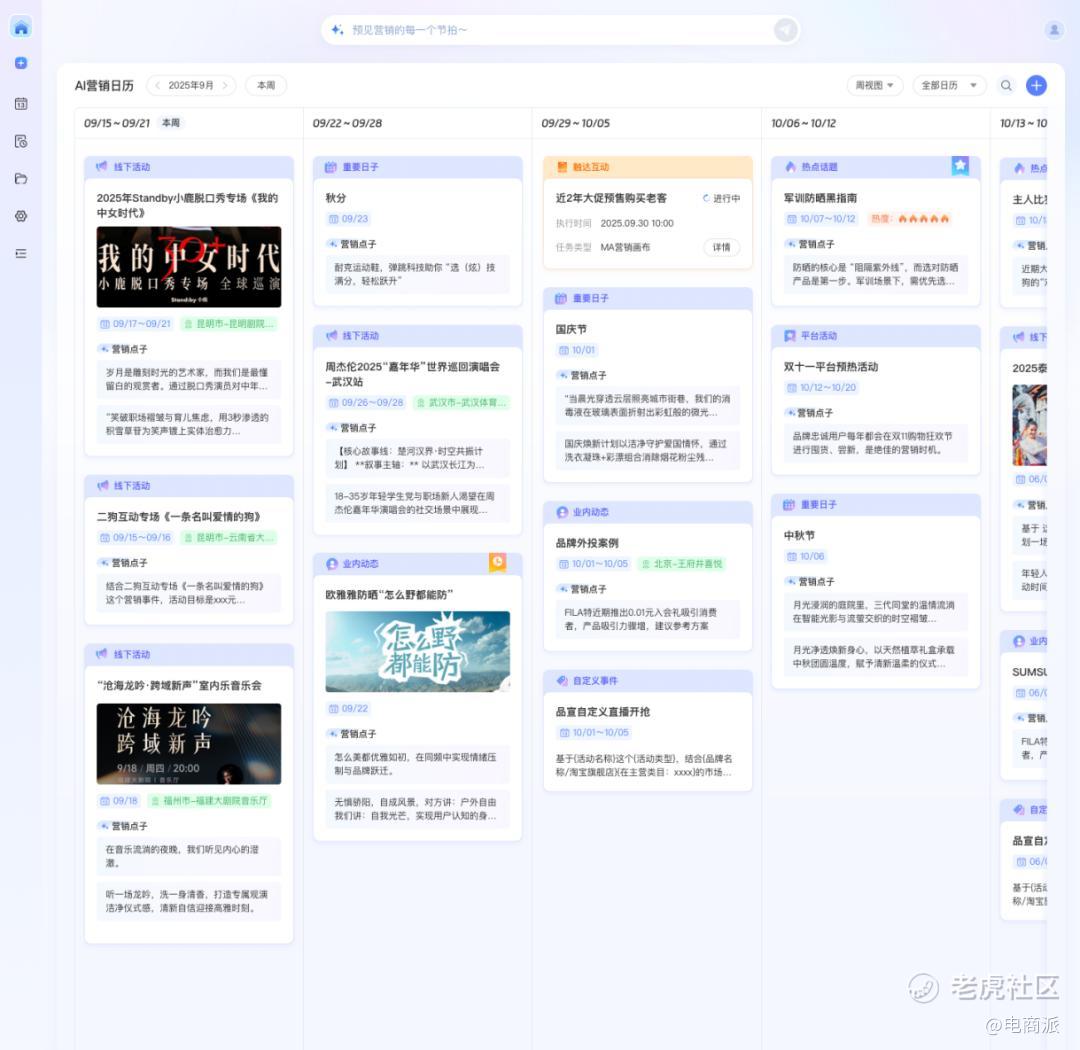Open the home page from the sidebar

tap(21, 28)
